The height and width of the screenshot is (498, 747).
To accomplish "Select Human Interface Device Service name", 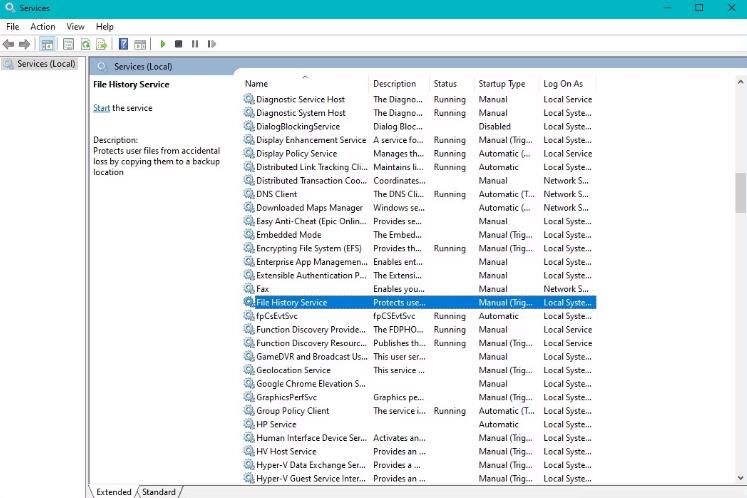I will (x=312, y=438).
